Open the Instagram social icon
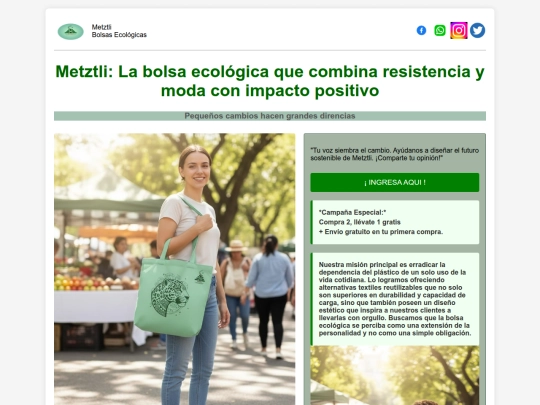 click(x=459, y=30)
